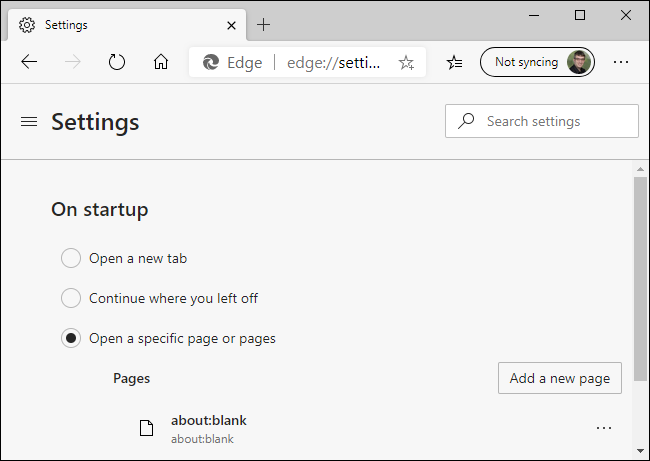Open more actions for about:blank entry
This screenshot has width=650, height=461.
(603, 428)
